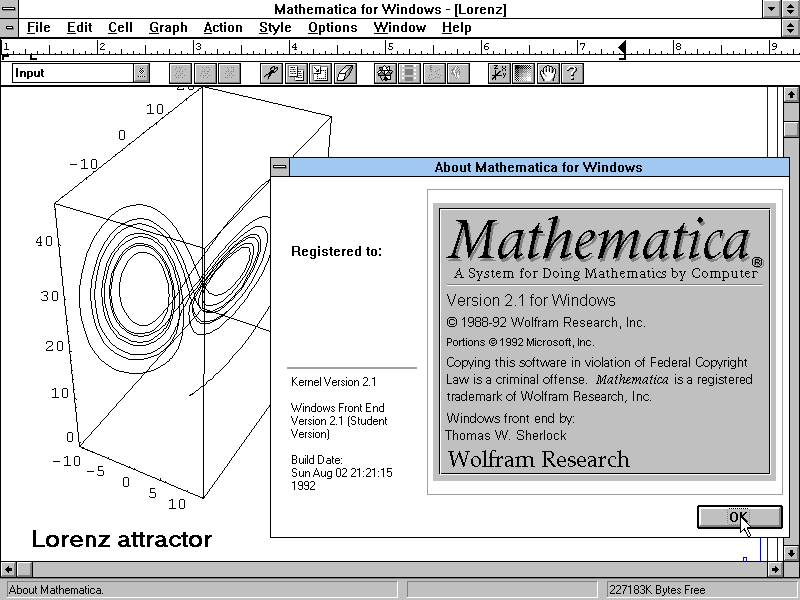Image resolution: width=800 pixels, height=600 pixels.
Task: Open the Input cell style dropdown
Action: point(141,73)
